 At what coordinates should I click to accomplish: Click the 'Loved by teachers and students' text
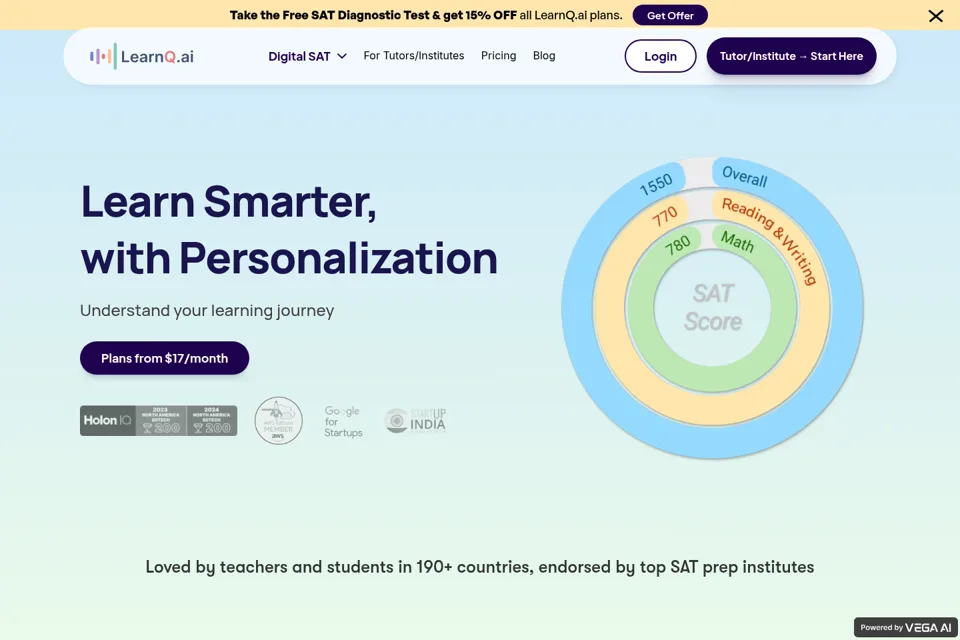click(x=480, y=567)
